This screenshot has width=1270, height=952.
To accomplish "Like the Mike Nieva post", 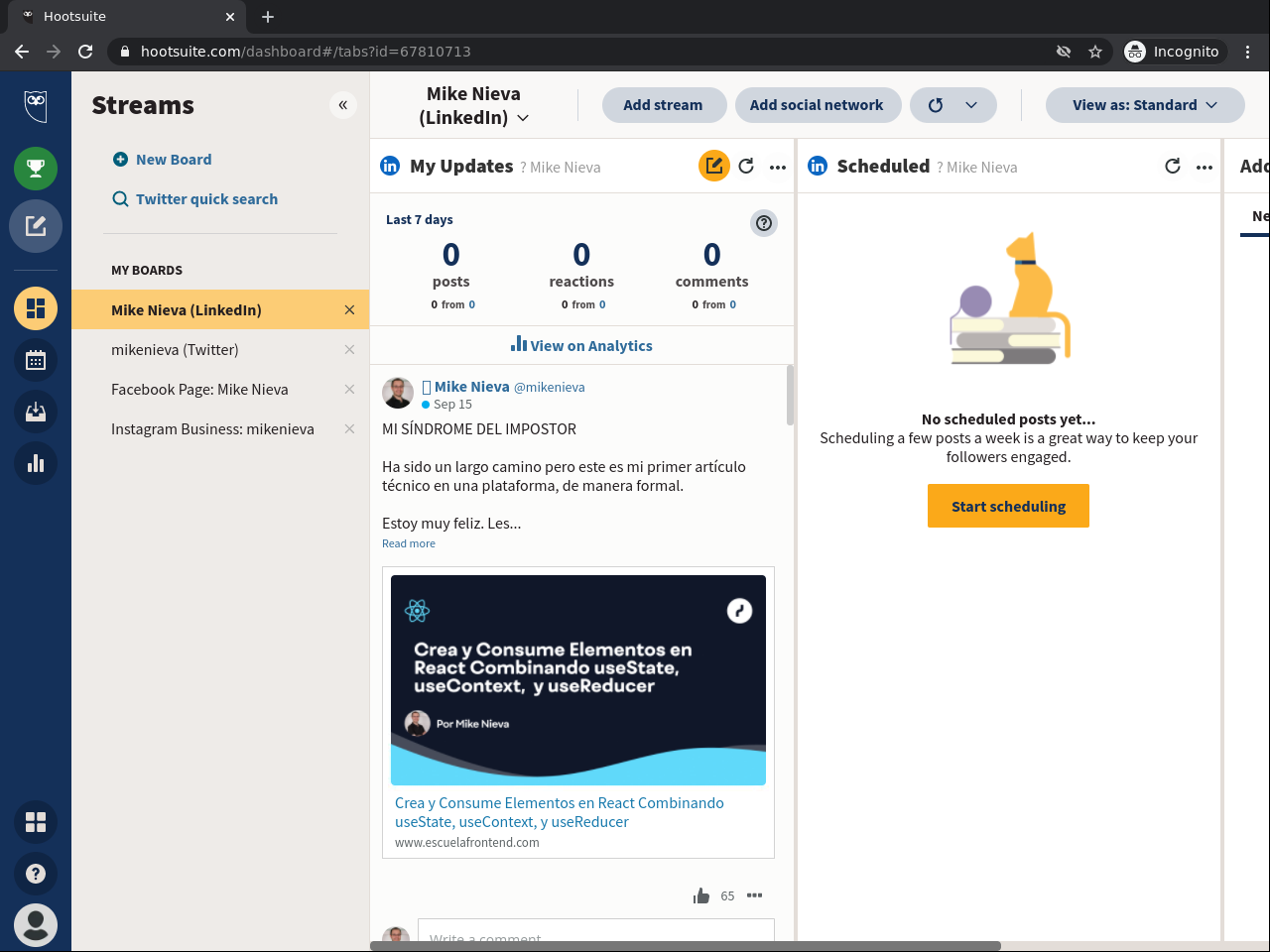I will (x=701, y=895).
